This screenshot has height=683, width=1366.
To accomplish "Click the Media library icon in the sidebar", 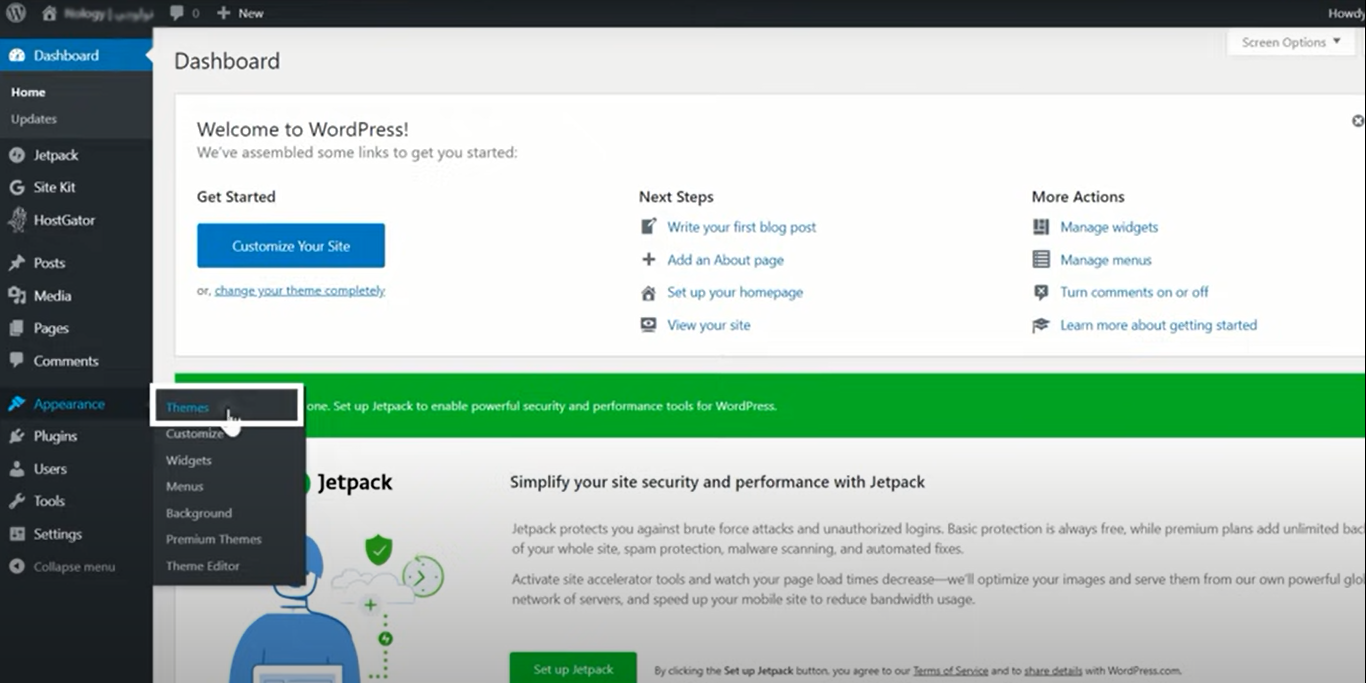I will (16, 296).
